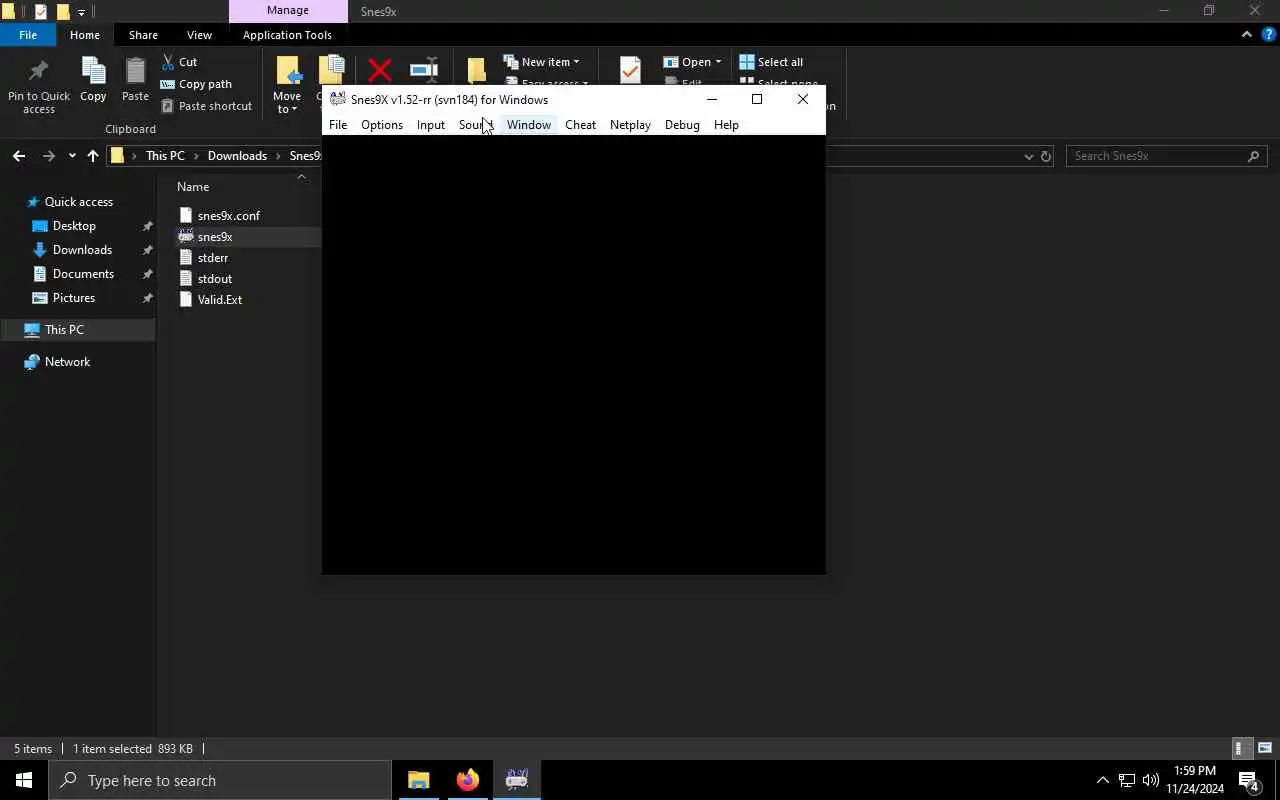Image resolution: width=1280 pixels, height=800 pixels.
Task: Switch to Application Tools tab
Action: coord(287,35)
